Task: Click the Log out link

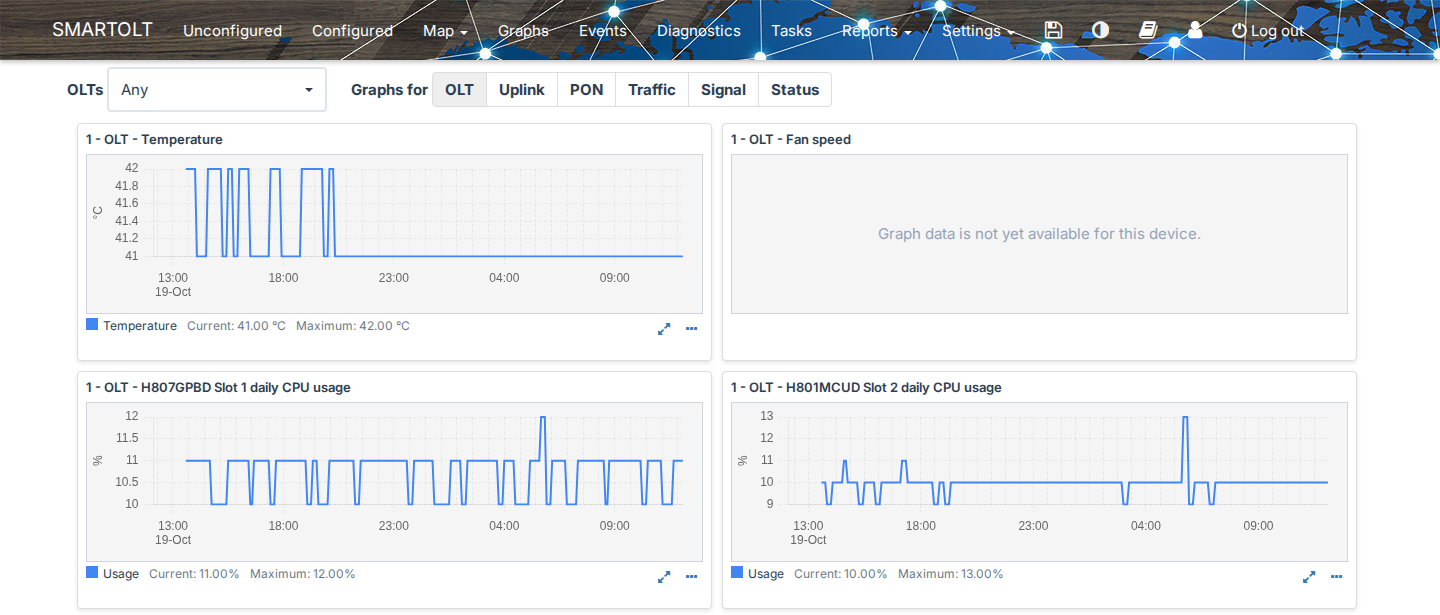Action: point(1268,31)
